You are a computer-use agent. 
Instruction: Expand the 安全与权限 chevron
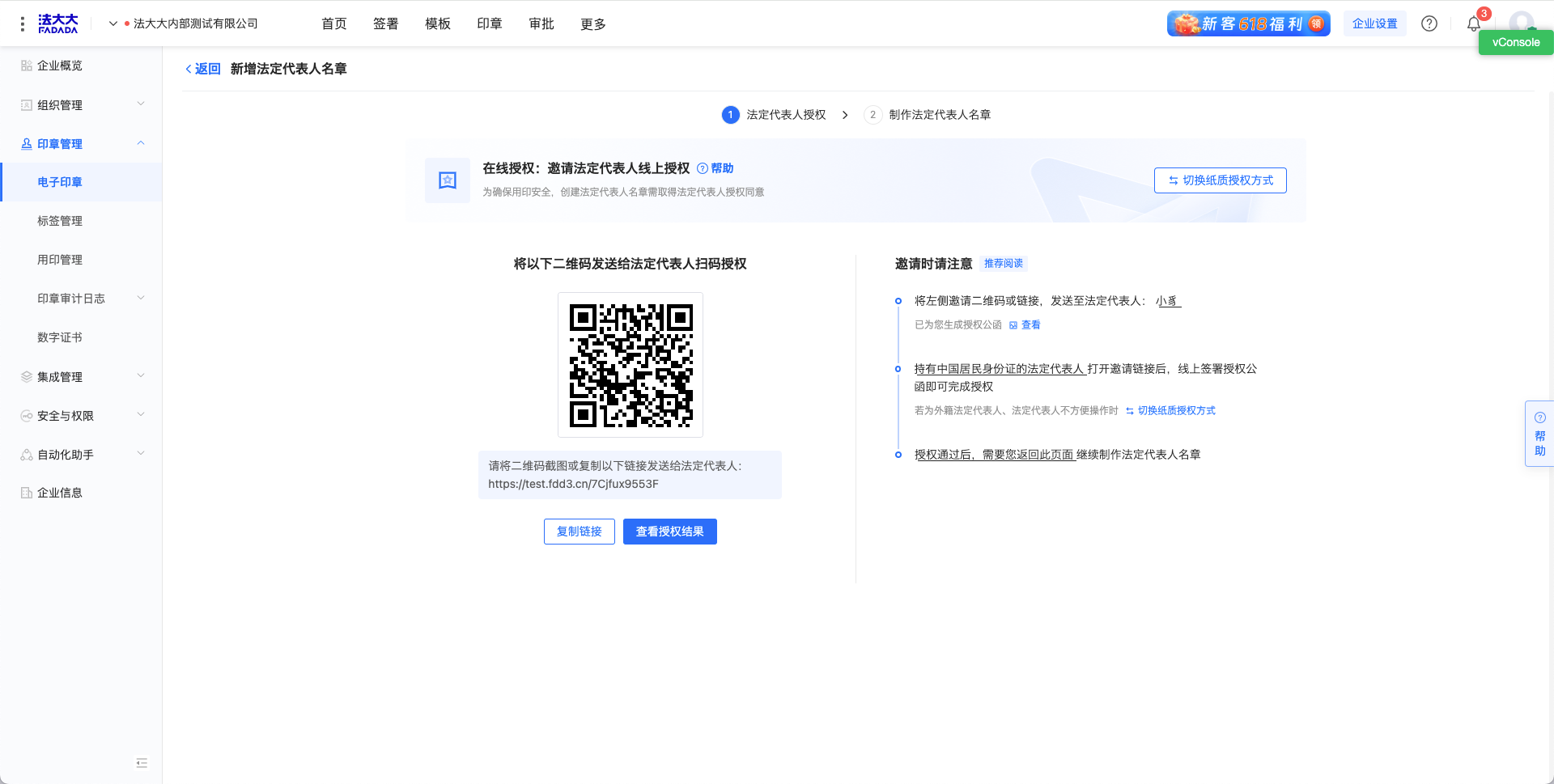[x=141, y=415]
